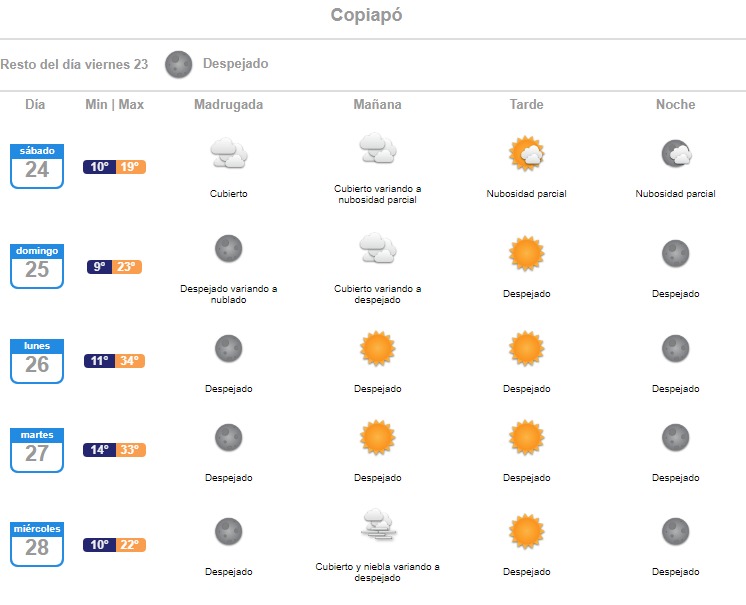Click sábado Noche partly cloudy moon icon

(x=676, y=153)
